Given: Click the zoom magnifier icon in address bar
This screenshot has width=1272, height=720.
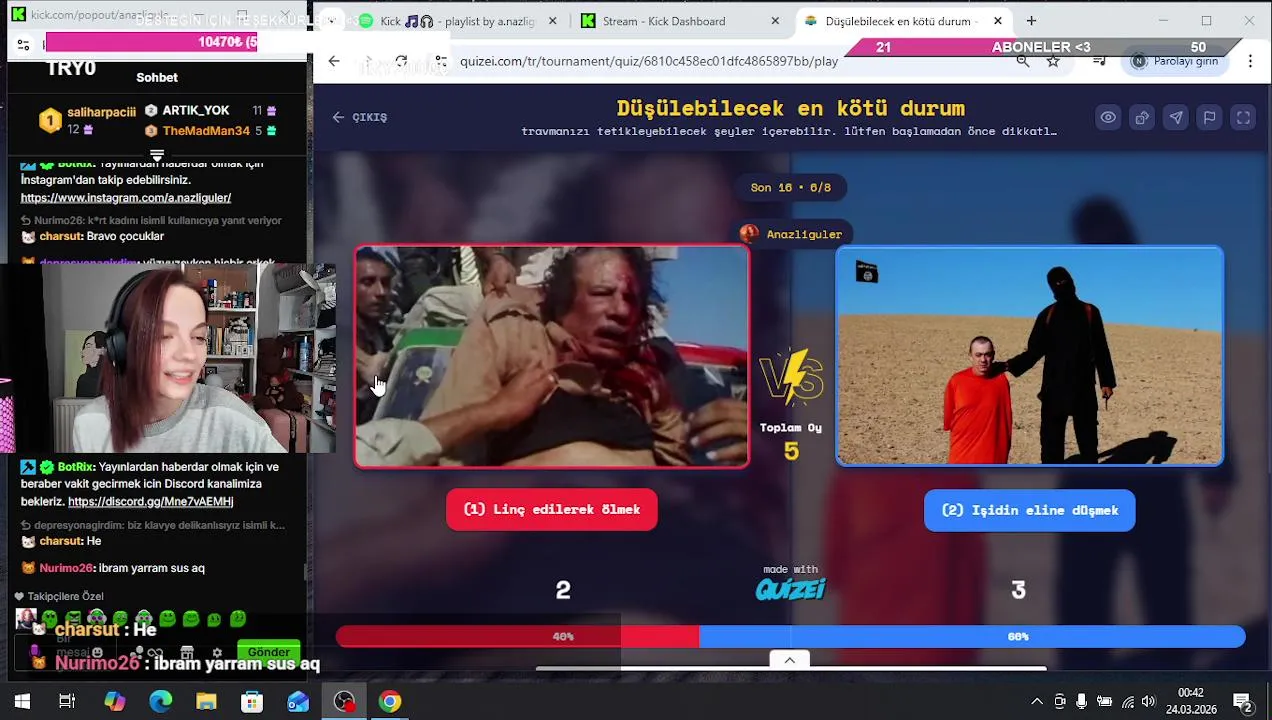Looking at the screenshot, I should click(1022, 61).
